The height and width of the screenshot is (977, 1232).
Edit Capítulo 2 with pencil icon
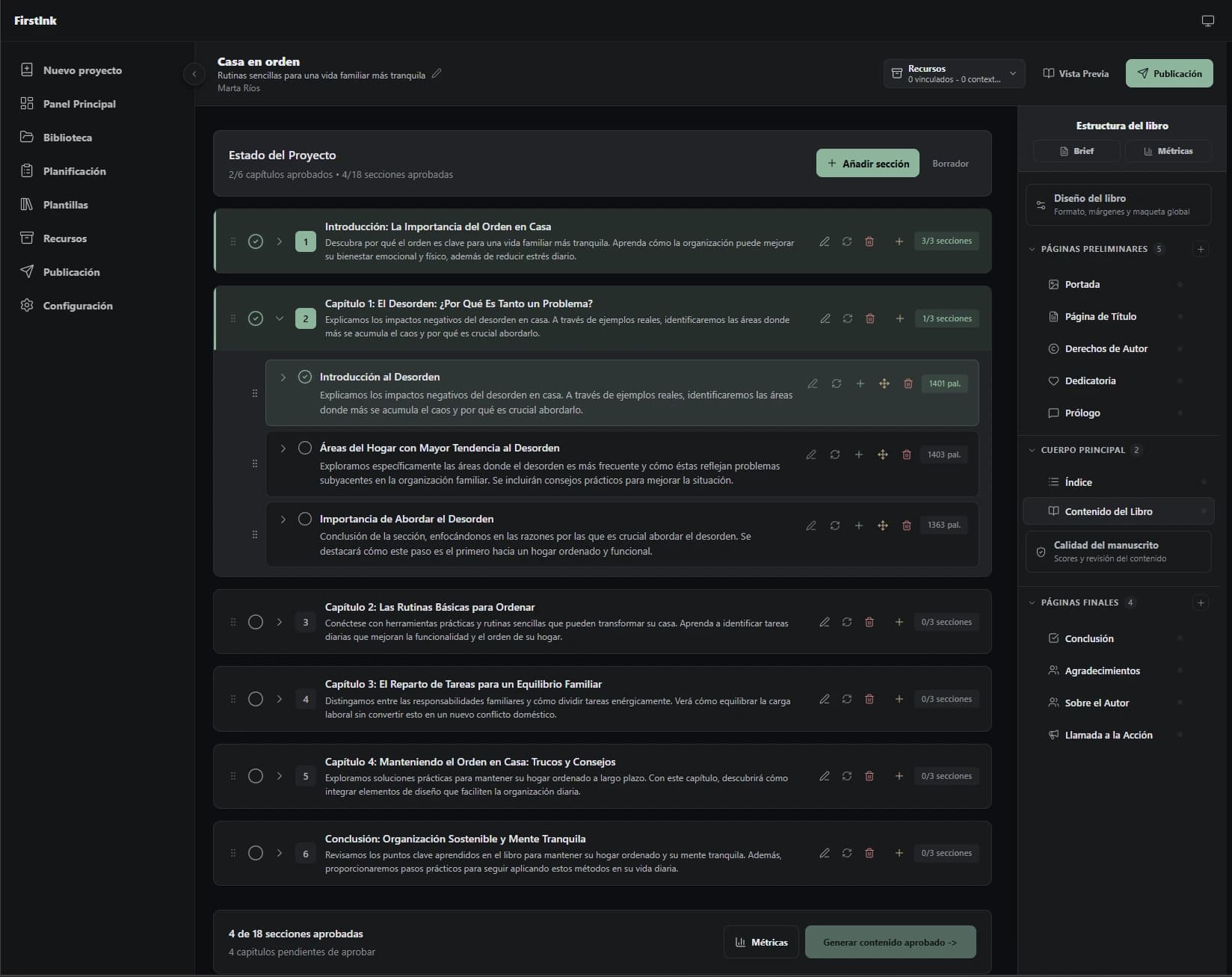(x=825, y=622)
